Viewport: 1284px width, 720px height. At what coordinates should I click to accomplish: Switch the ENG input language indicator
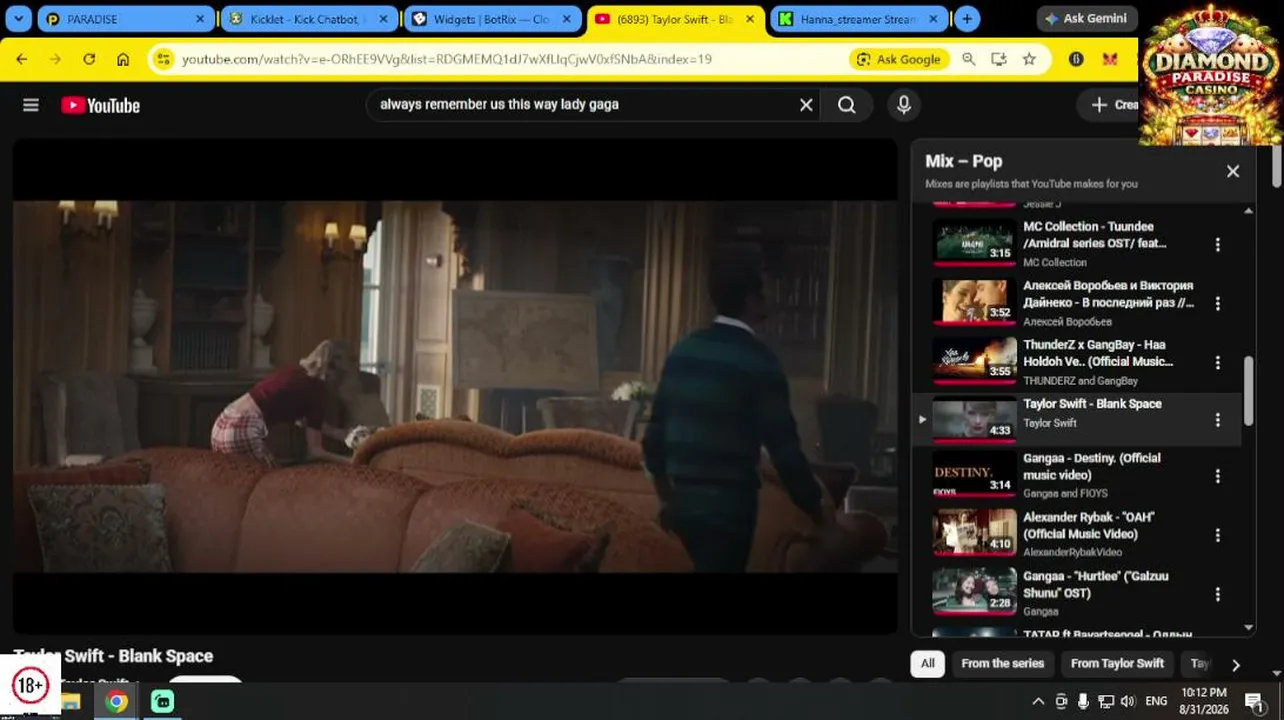[1156, 701]
